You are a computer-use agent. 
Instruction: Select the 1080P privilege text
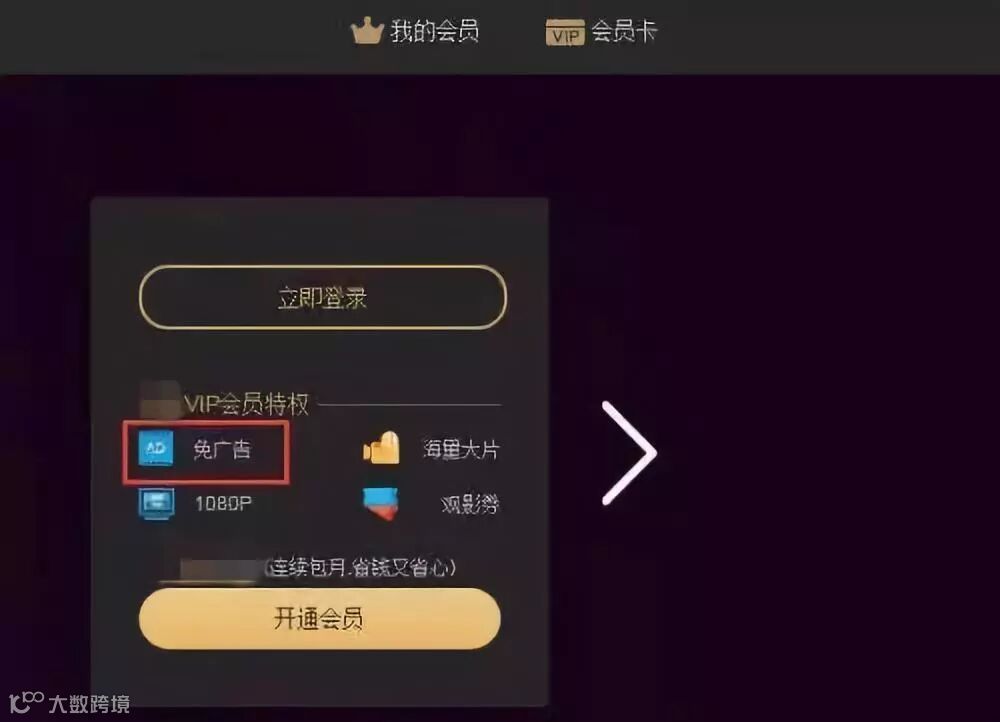click(223, 504)
